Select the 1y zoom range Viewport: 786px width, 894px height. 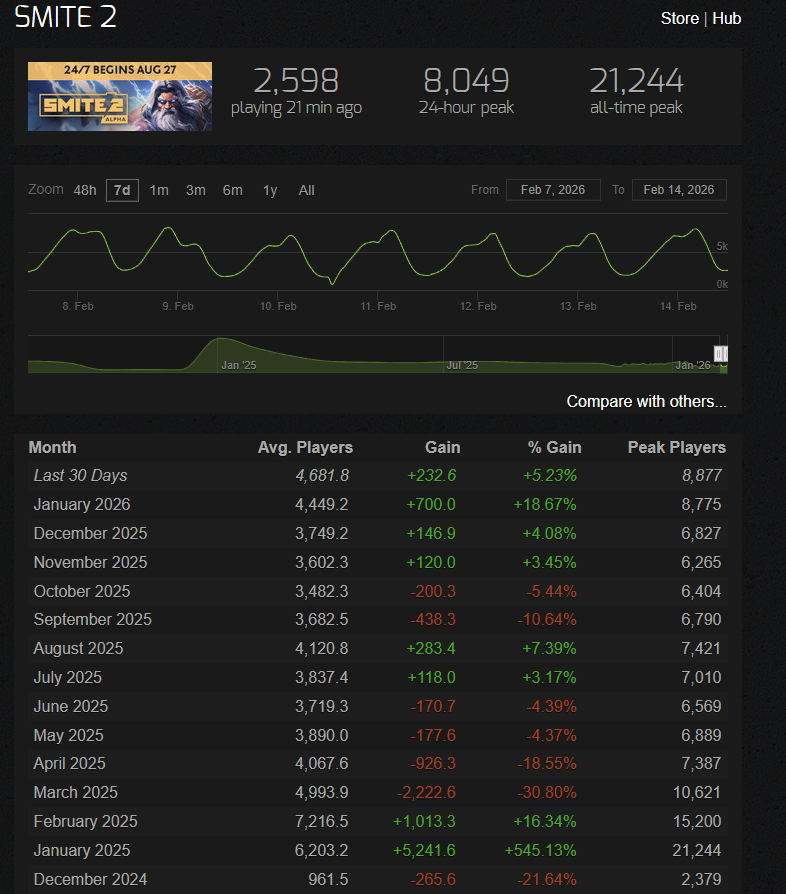tap(270, 190)
